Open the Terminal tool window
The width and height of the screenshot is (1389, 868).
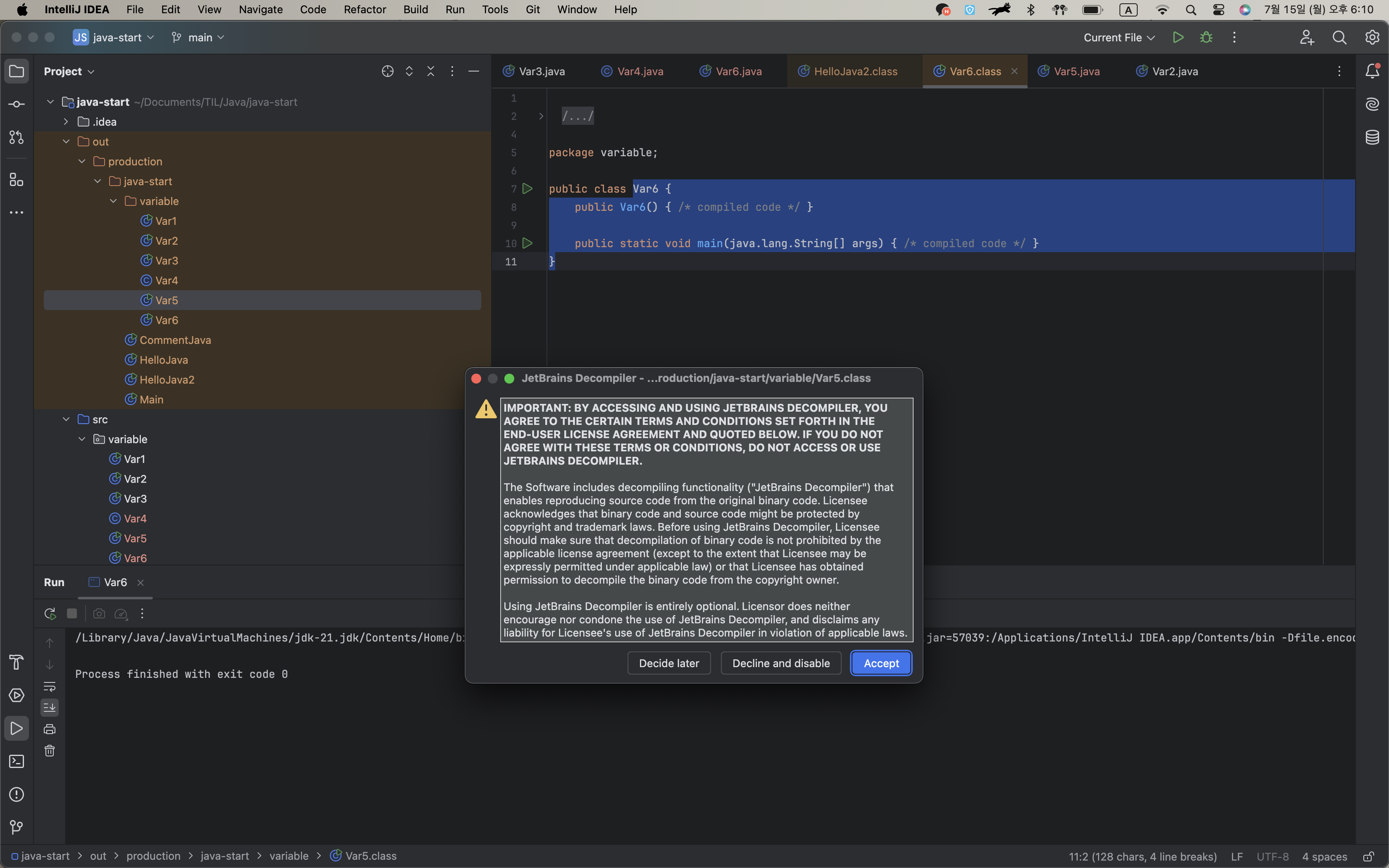[x=17, y=761]
